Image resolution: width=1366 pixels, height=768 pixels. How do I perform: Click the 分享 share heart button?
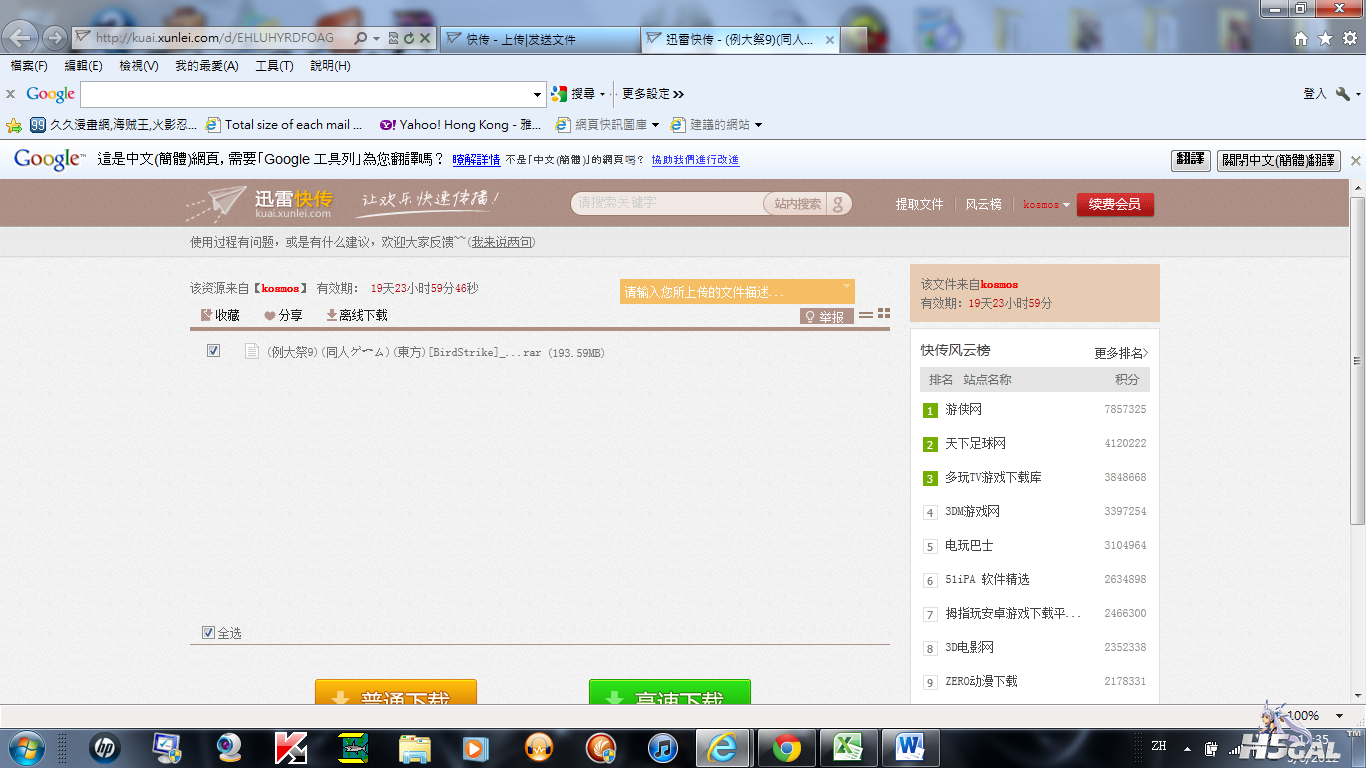[283, 315]
